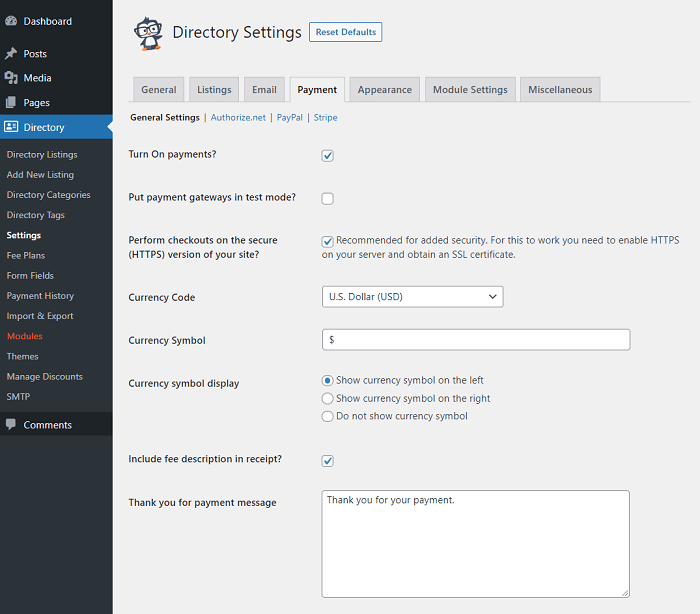Click the textarea resize handle corner
The width and height of the screenshot is (700, 614).
tap(625, 593)
